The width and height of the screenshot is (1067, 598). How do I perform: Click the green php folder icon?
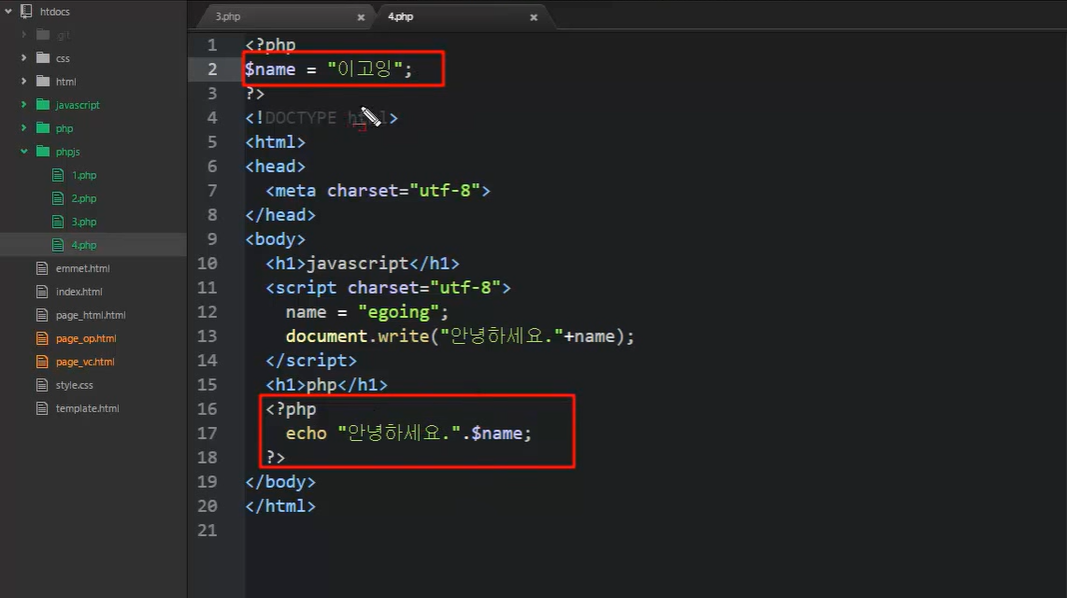(43, 128)
